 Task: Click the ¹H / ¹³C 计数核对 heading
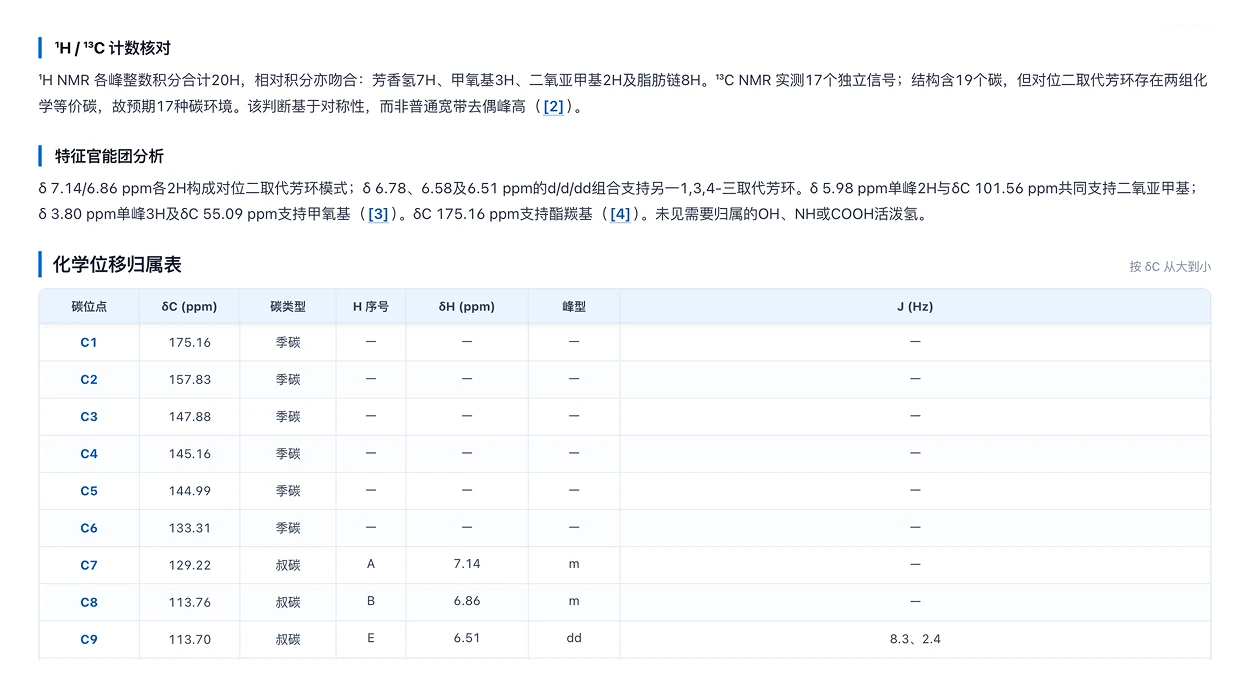point(112,48)
